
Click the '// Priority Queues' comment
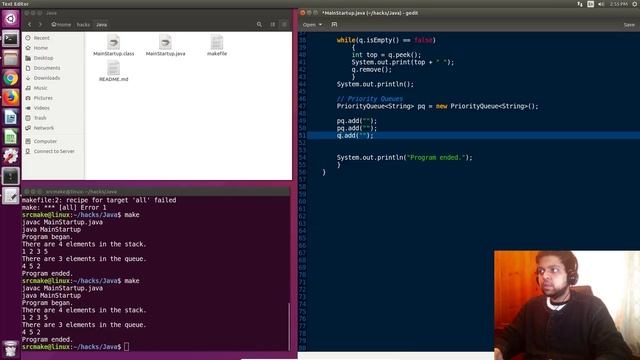tap(369, 99)
